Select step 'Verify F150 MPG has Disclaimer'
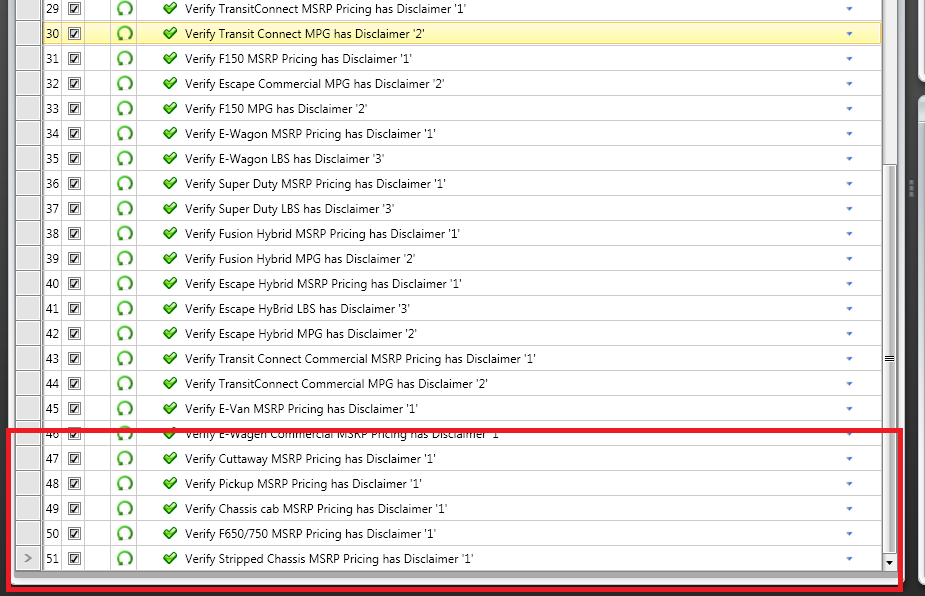This screenshot has width=925, height=596. [276, 109]
